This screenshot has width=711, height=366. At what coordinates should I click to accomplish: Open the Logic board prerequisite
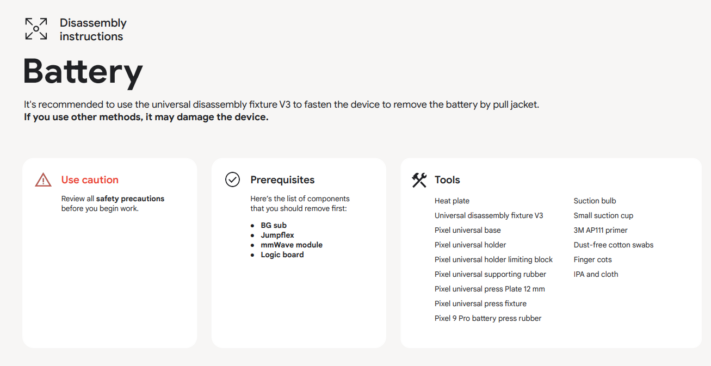pyautogui.click(x=282, y=255)
